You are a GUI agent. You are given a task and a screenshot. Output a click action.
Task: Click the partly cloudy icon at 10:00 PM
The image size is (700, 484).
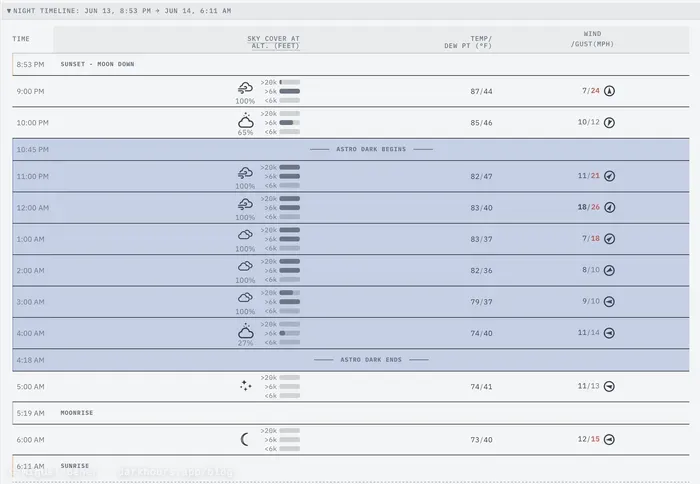tap(246, 120)
